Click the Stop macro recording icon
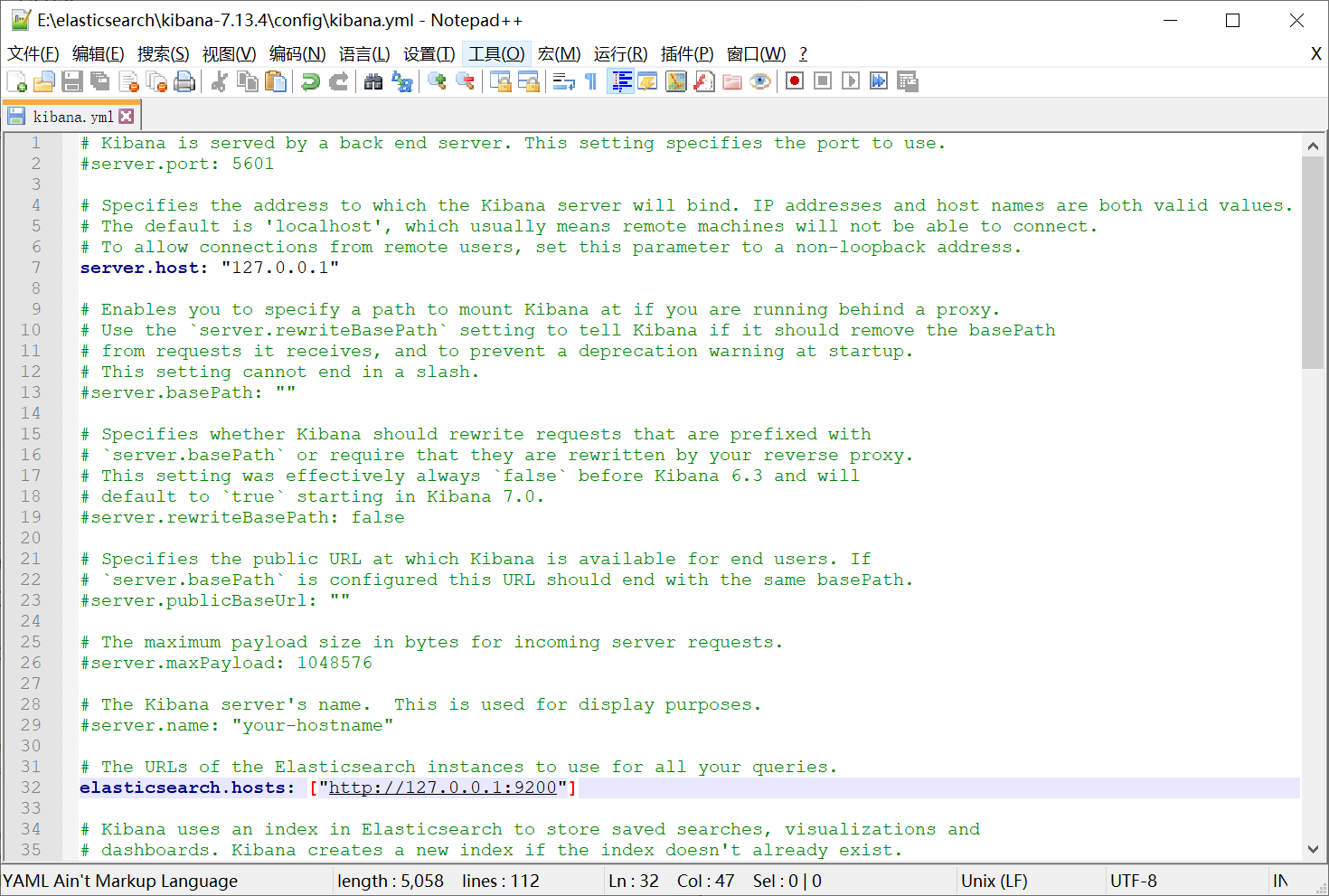The height and width of the screenshot is (896, 1329). 823,81
